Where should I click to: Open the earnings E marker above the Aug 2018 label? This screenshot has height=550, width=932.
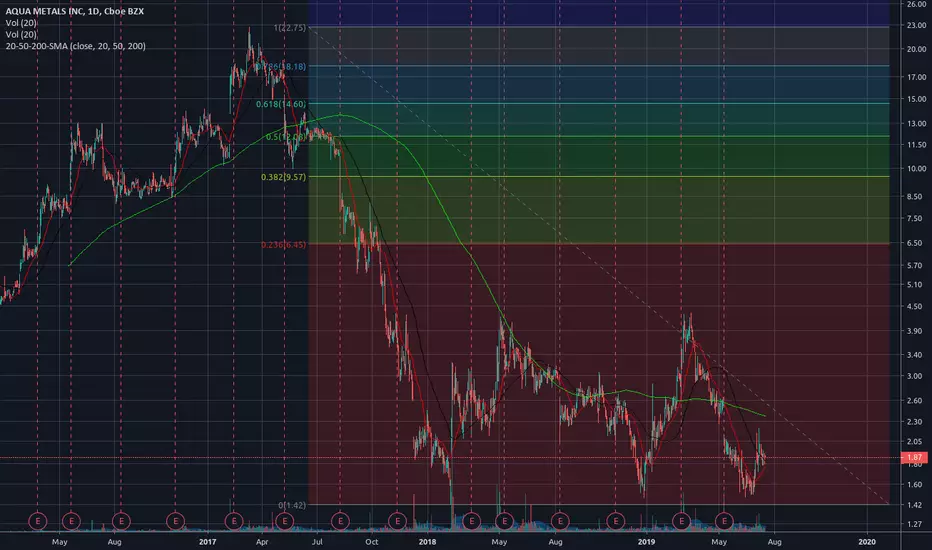[x=559, y=521]
